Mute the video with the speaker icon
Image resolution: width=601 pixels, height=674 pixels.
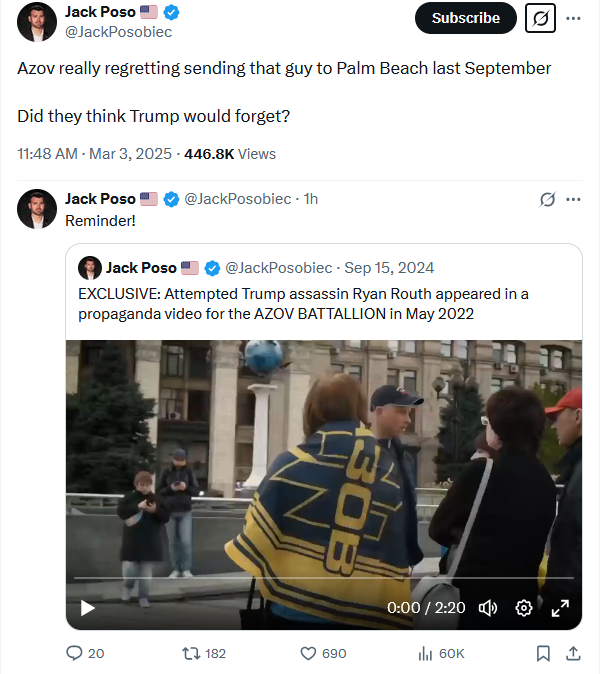pyautogui.click(x=488, y=608)
